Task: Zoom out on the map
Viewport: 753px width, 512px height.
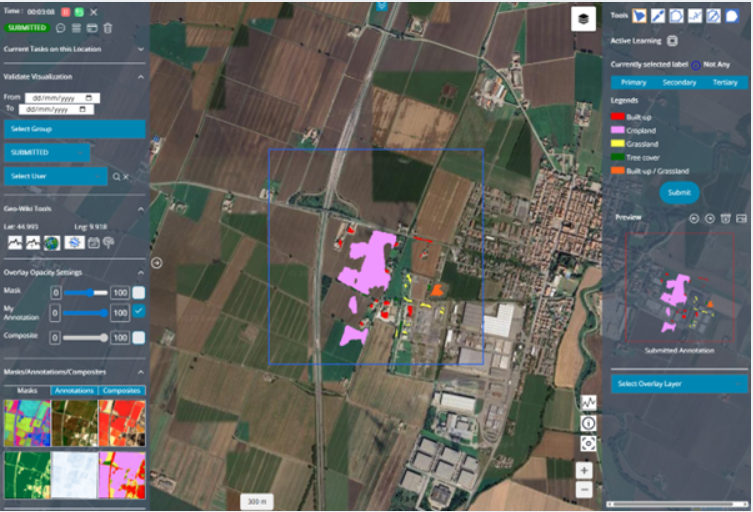Action: pos(584,489)
